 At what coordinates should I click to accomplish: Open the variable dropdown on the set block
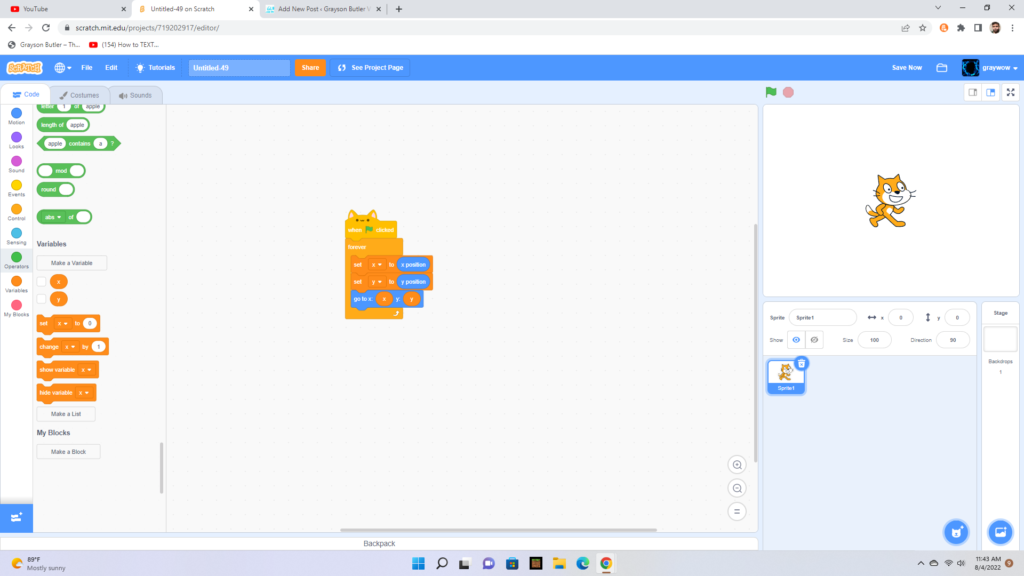pyautogui.click(x=377, y=264)
